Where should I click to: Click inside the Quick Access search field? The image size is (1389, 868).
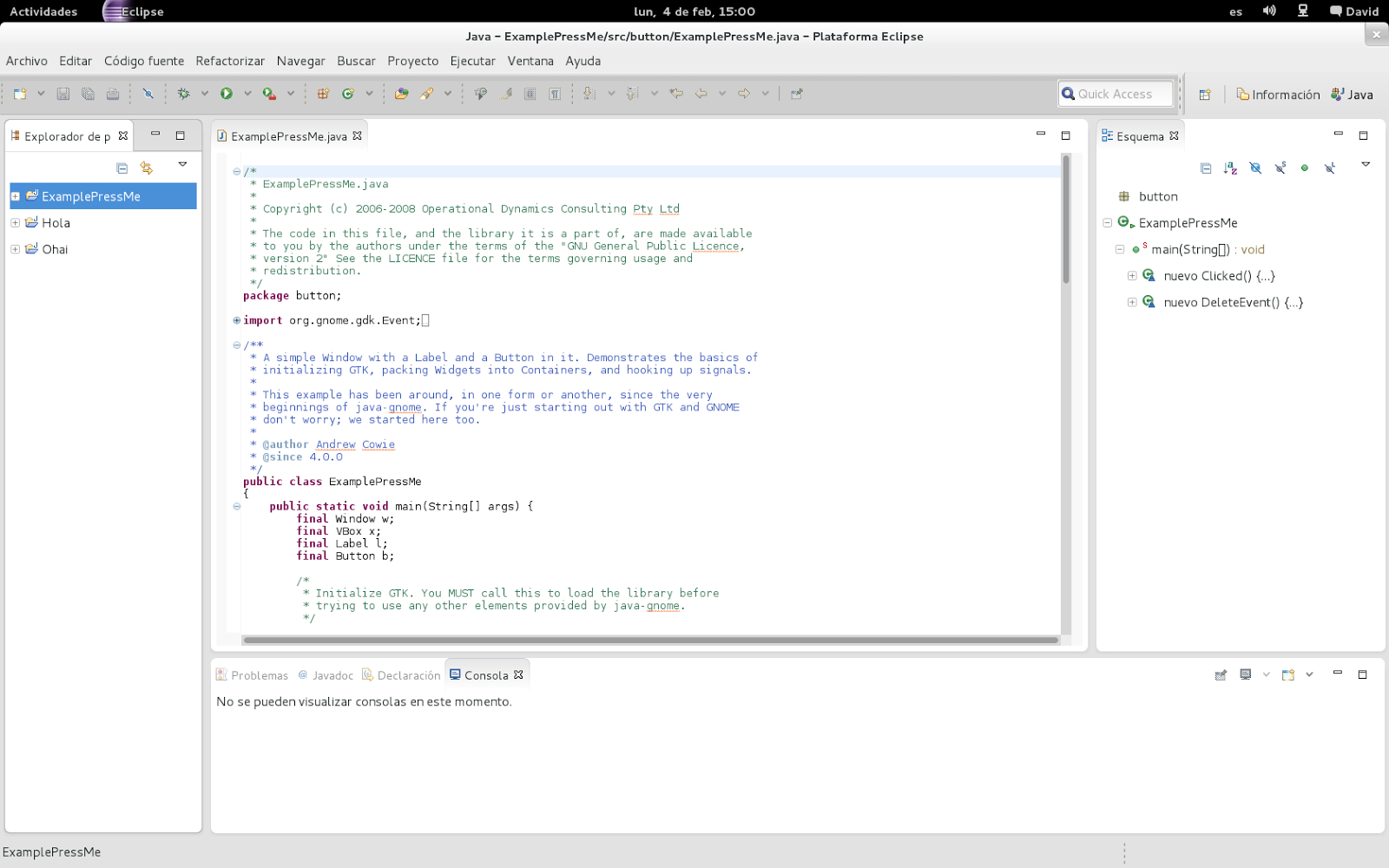pos(1120,93)
